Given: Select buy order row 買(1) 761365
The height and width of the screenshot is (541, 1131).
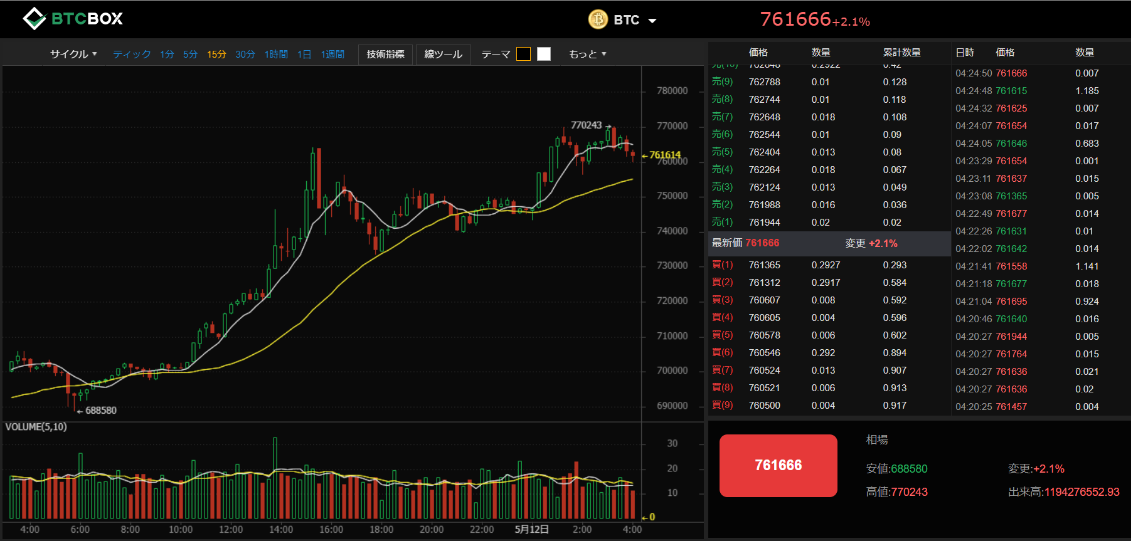Looking at the screenshot, I should click(829, 265).
